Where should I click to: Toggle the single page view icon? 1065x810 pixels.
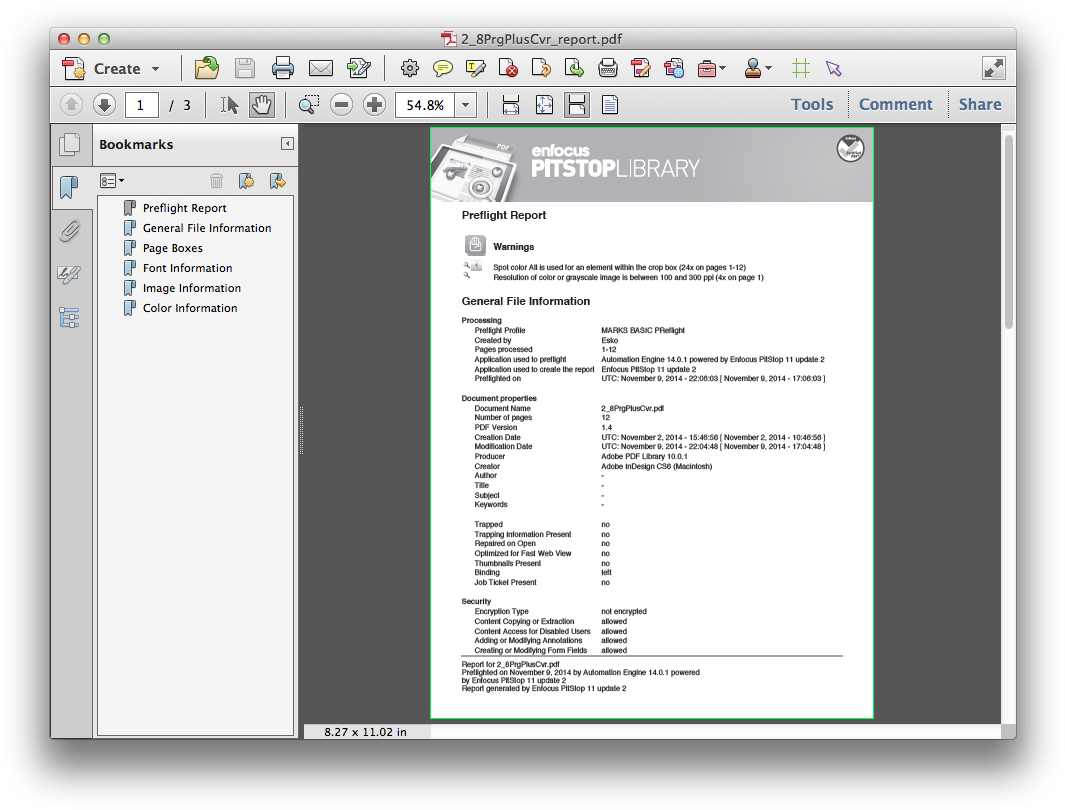[577, 105]
